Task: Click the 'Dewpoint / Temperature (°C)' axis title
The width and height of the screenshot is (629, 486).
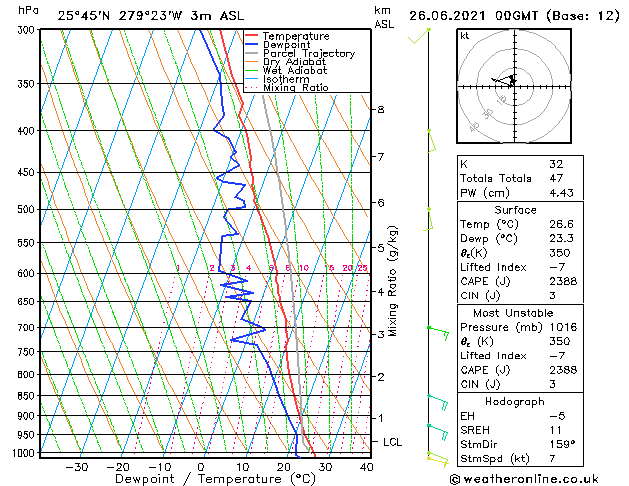Action: [215, 479]
